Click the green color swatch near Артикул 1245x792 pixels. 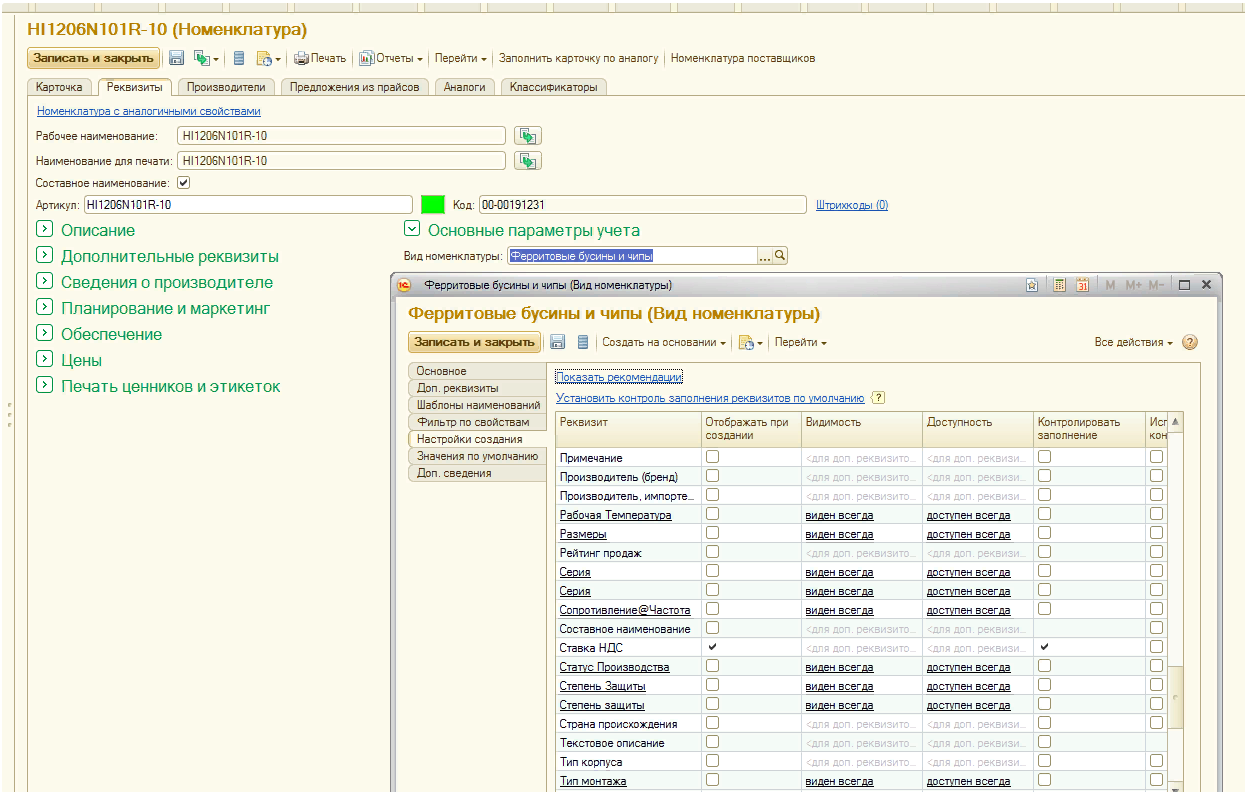click(432, 205)
